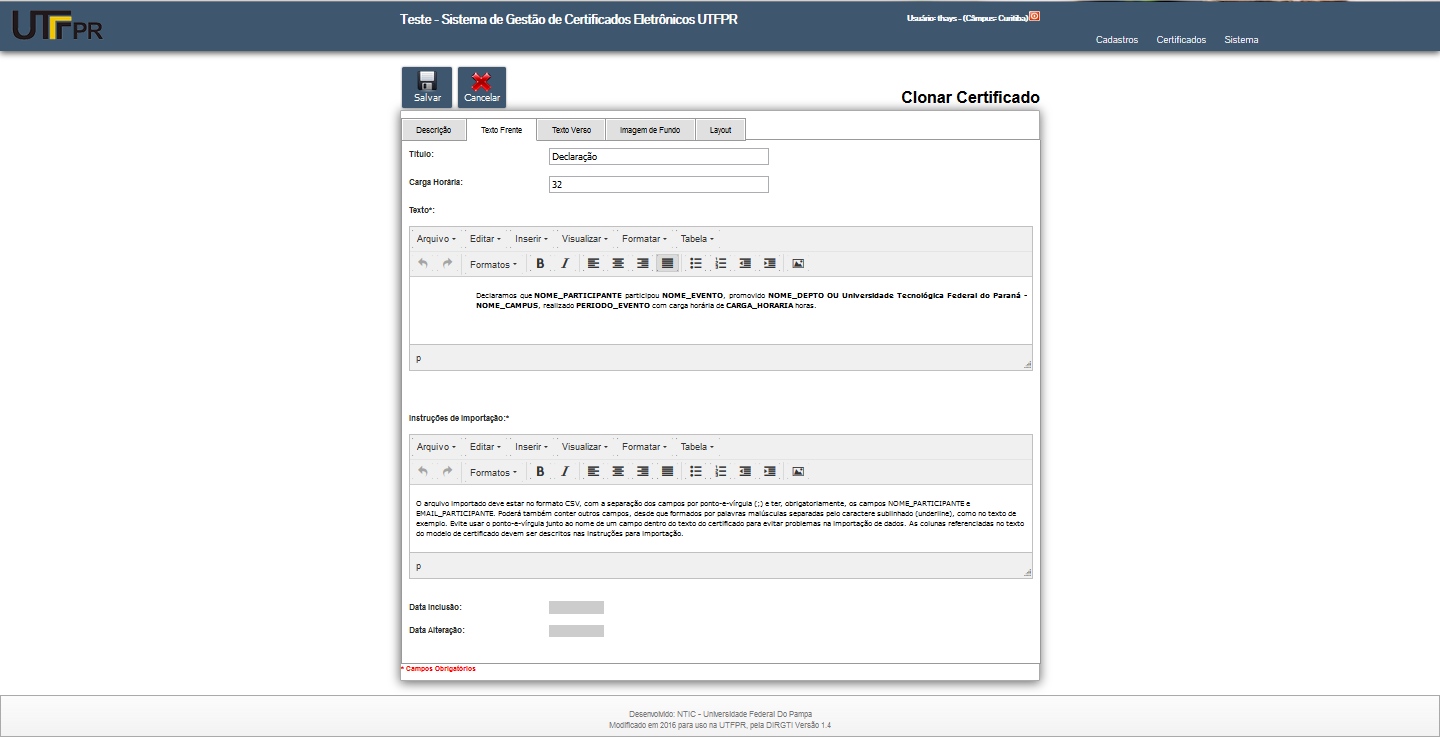Click inside the Texto editor content area
The image size is (1440, 741).
click(x=720, y=311)
